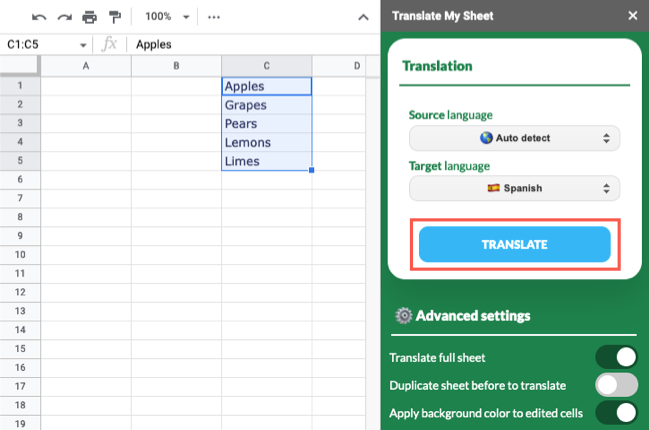650x430 pixels.
Task: Open the more options ellipsis in toolbar
Action: (213, 17)
